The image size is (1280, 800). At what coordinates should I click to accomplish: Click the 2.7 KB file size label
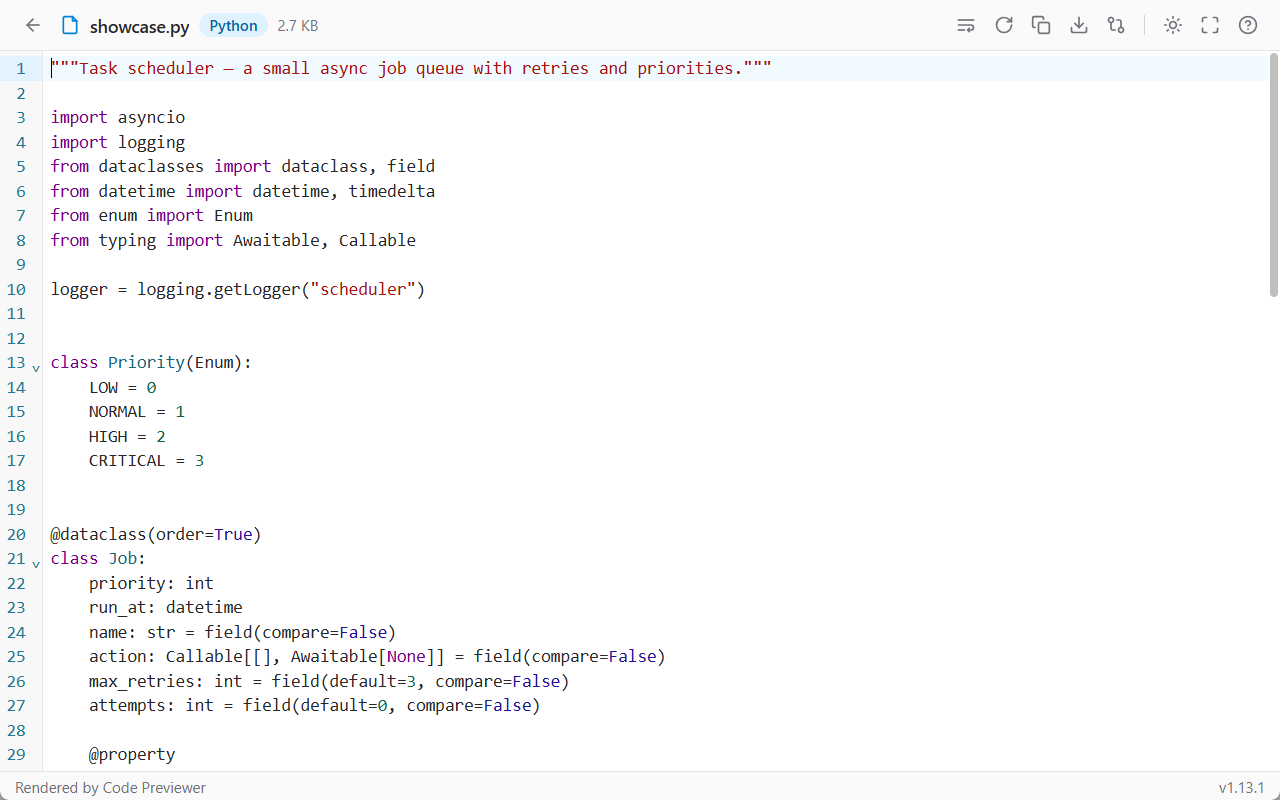pyautogui.click(x=298, y=26)
